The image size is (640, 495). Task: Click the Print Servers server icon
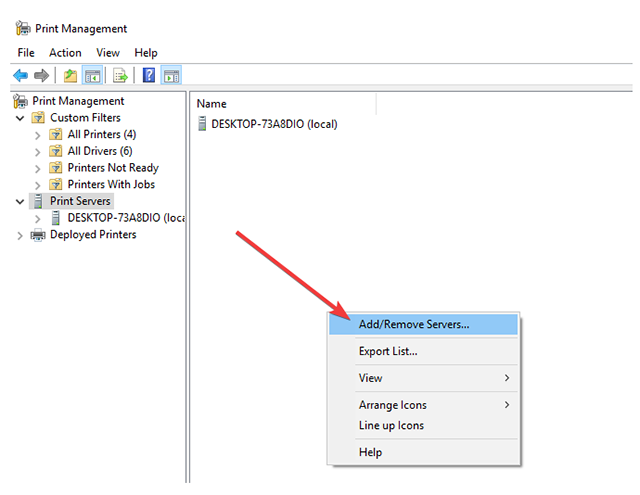pyautogui.click(x=38, y=201)
